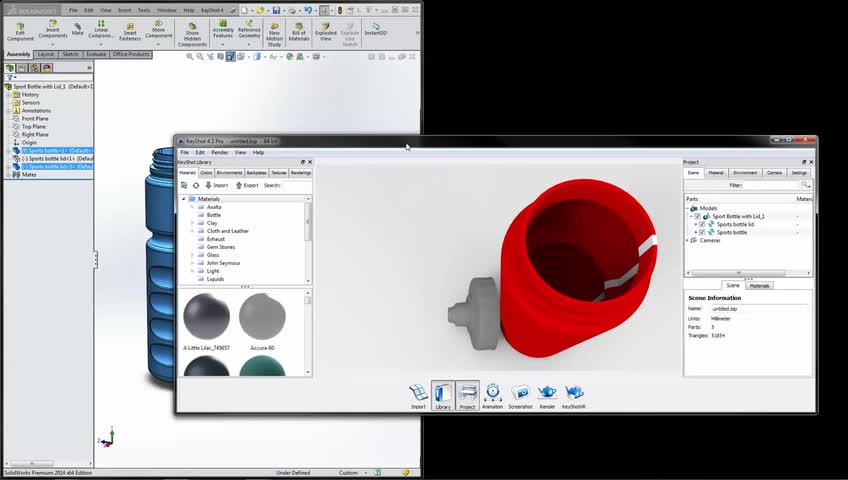The width and height of the screenshot is (848, 480).
Task: Collapse the Materials root folder in KeyShot Library
Action: [x=183, y=199]
